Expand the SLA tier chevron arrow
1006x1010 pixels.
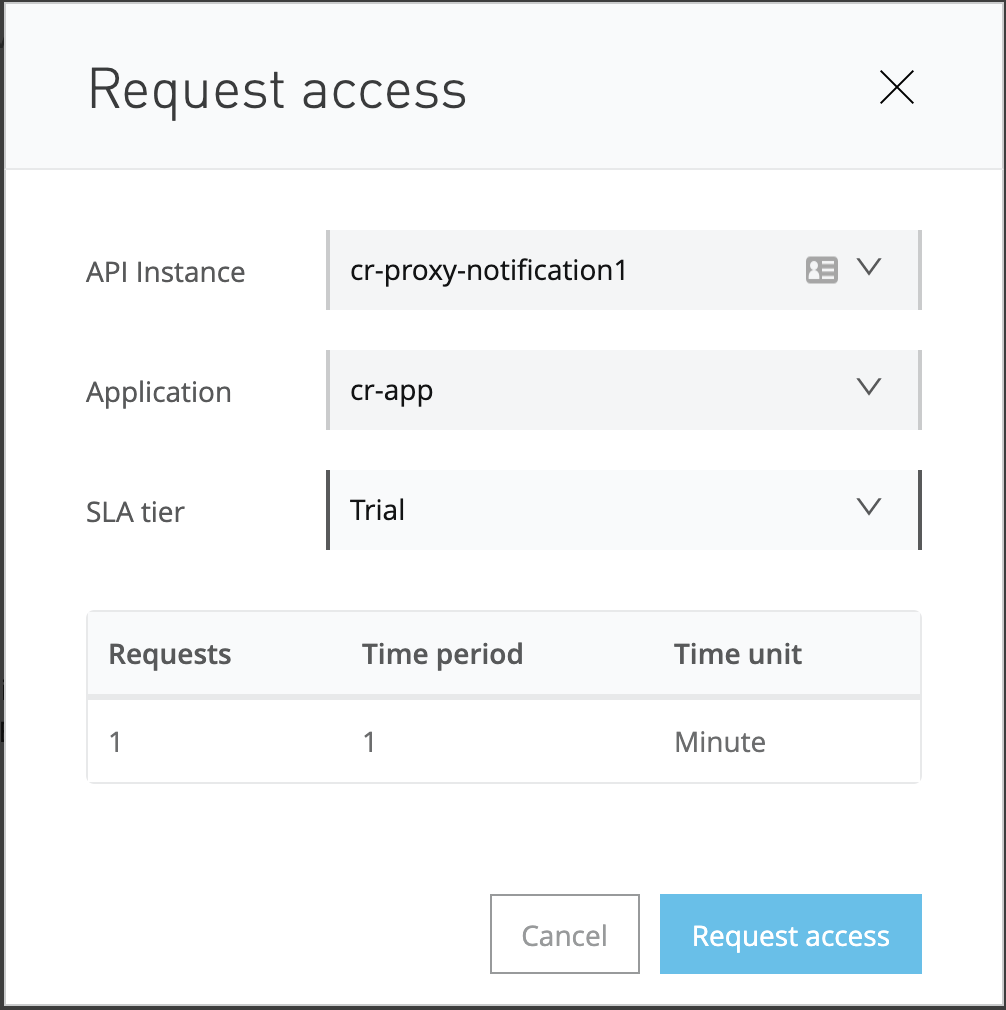[869, 508]
